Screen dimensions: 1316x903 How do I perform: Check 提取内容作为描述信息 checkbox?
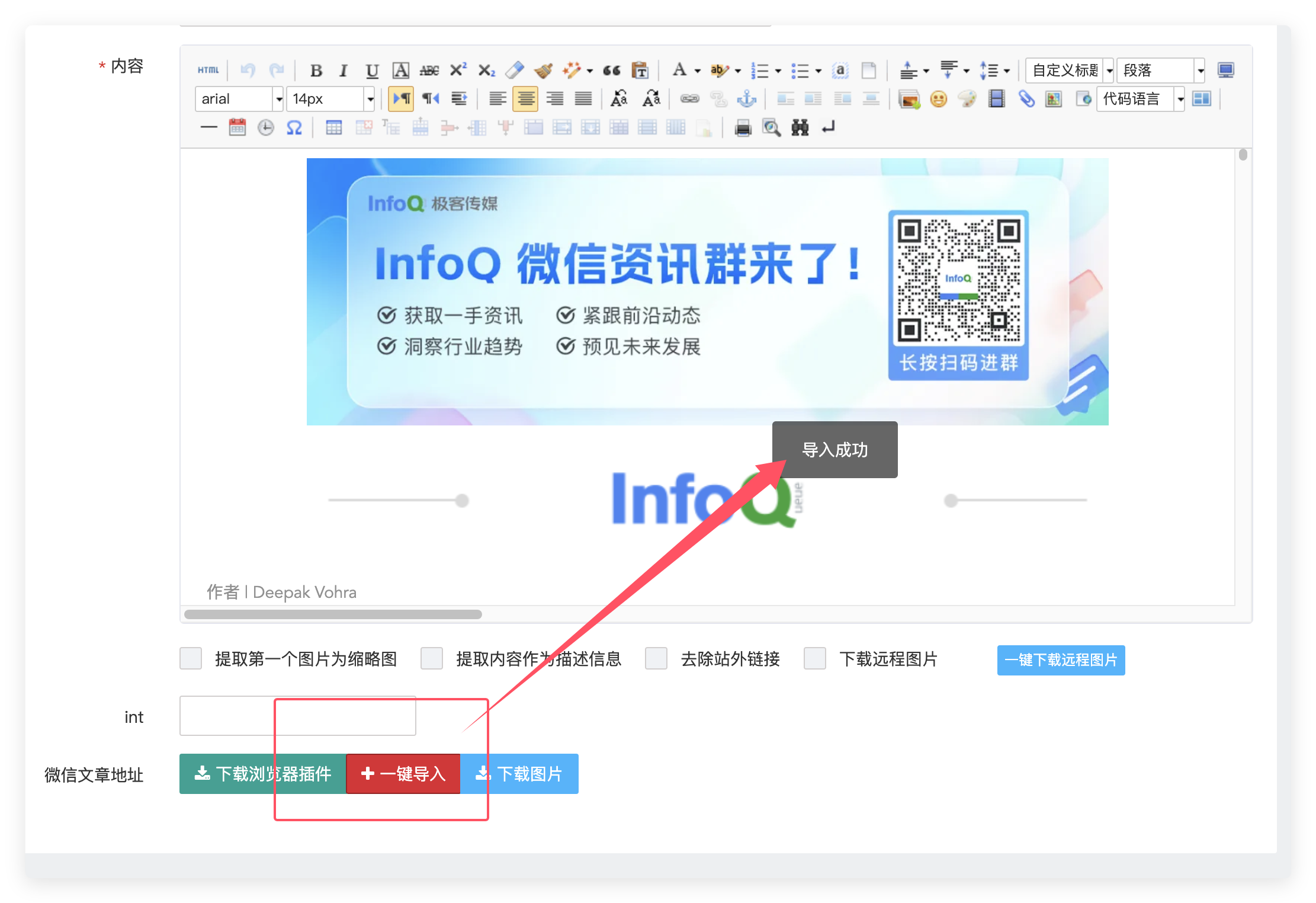(x=432, y=658)
